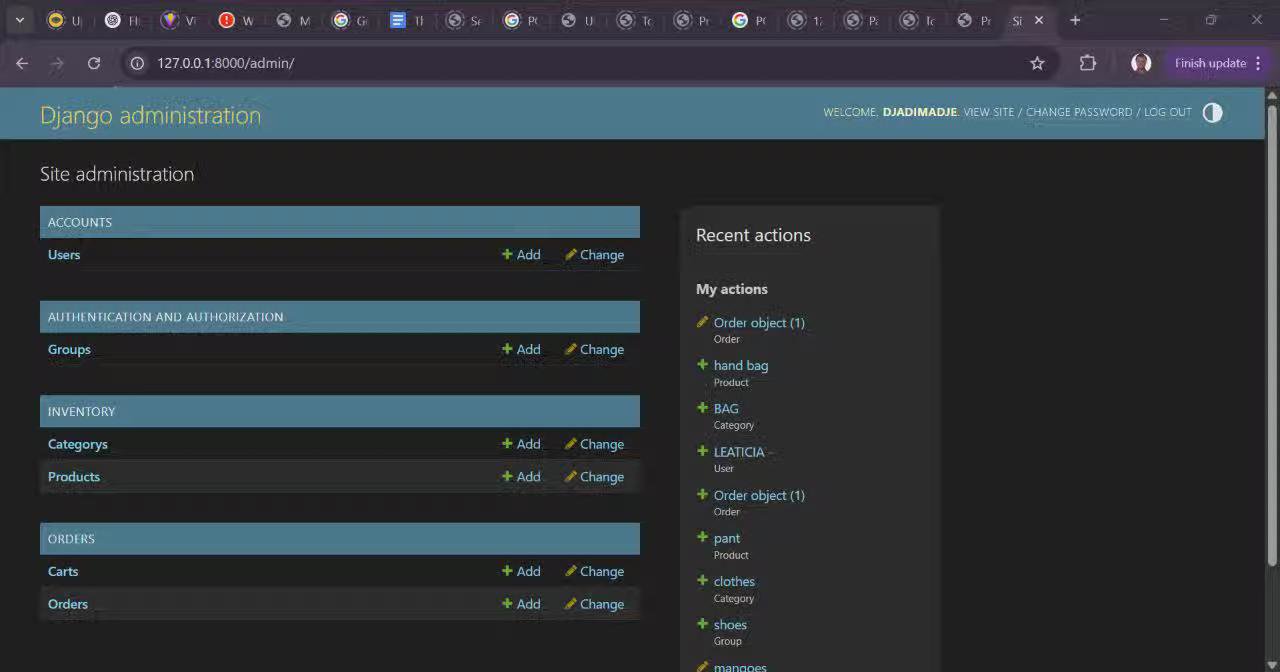The width and height of the screenshot is (1280, 672).
Task: Open a new browser tab
Action: point(1075,20)
